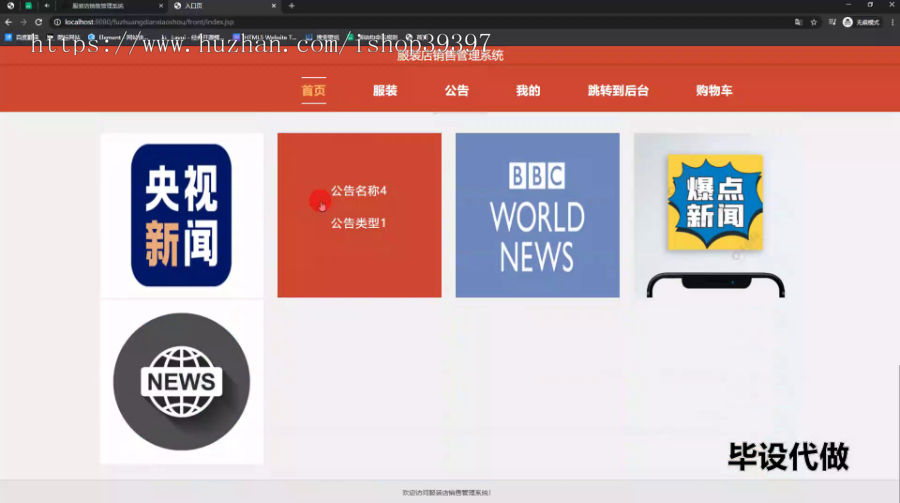Open the media control icon in toolbar
900x503 pixels.
tap(832, 22)
